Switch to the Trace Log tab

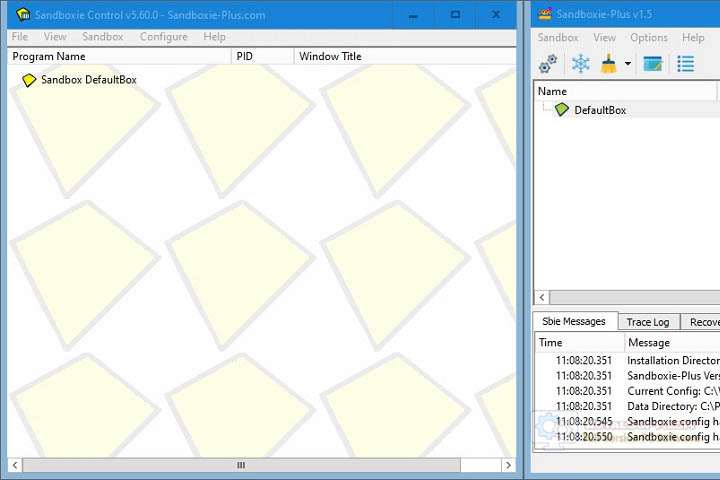click(648, 322)
